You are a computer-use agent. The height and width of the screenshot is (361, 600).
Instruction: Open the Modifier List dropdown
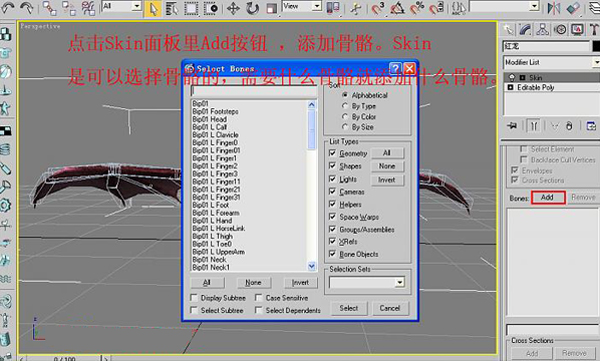pos(595,62)
